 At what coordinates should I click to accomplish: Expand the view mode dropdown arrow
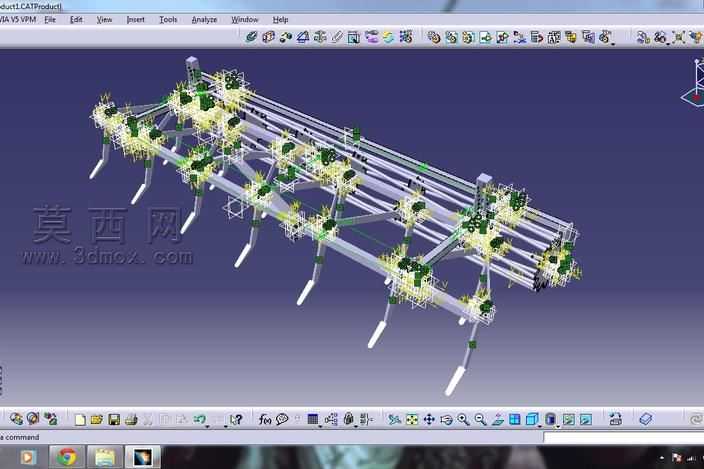pyautogui.click(x=557, y=426)
